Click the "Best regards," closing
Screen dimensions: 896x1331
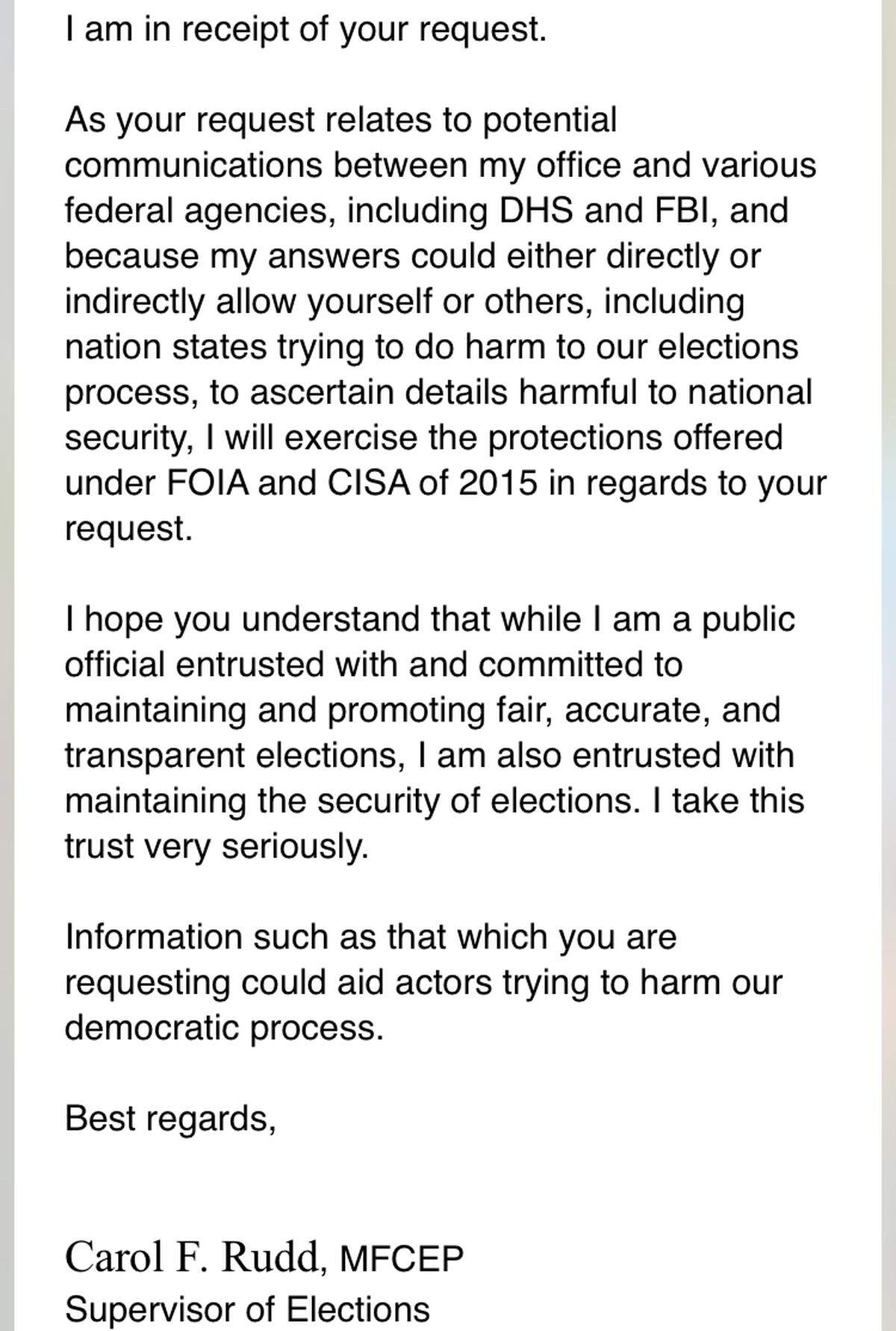(x=170, y=1118)
